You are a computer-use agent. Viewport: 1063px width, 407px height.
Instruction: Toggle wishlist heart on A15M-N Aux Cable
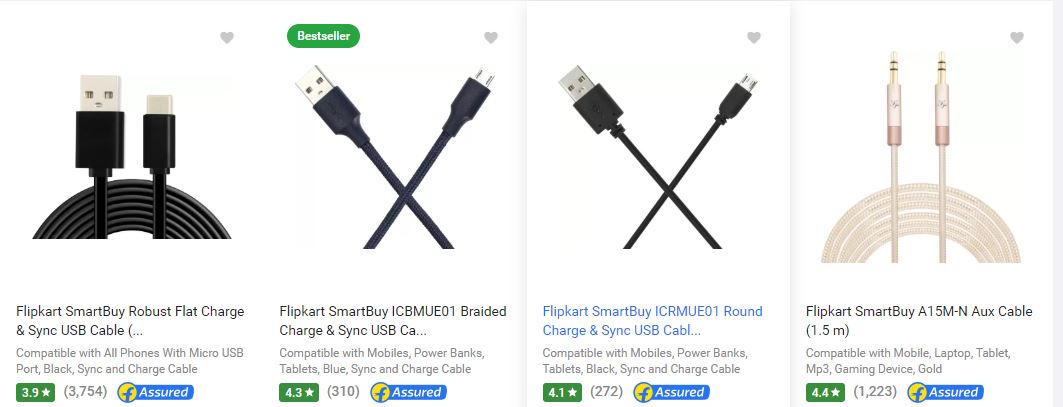(x=1017, y=38)
